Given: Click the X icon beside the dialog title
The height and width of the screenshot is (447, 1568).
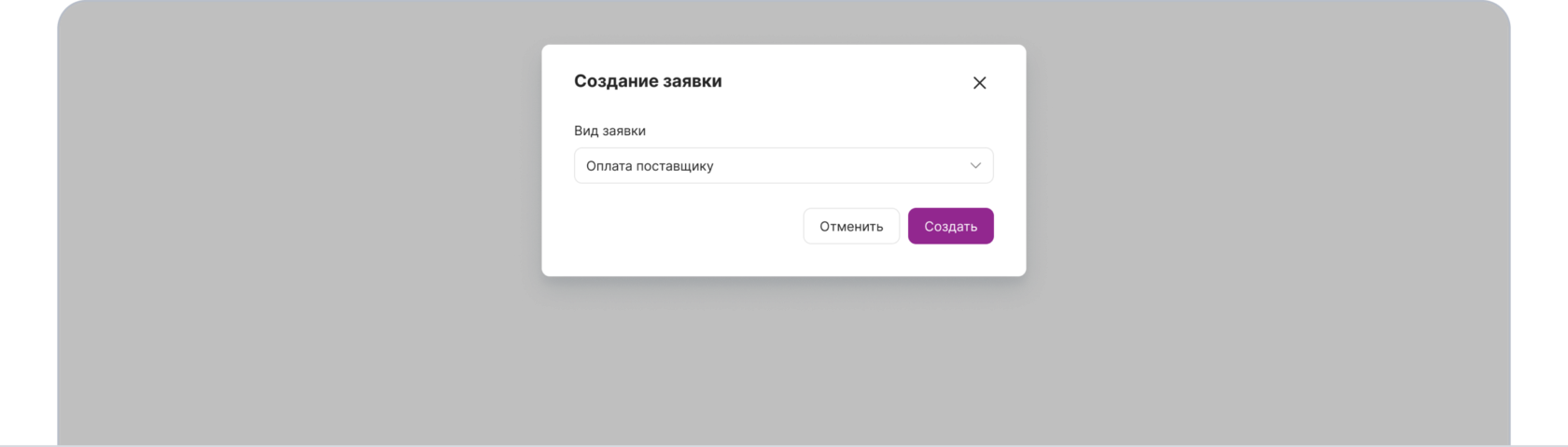Looking at the screenshot, I should point(979,83).
